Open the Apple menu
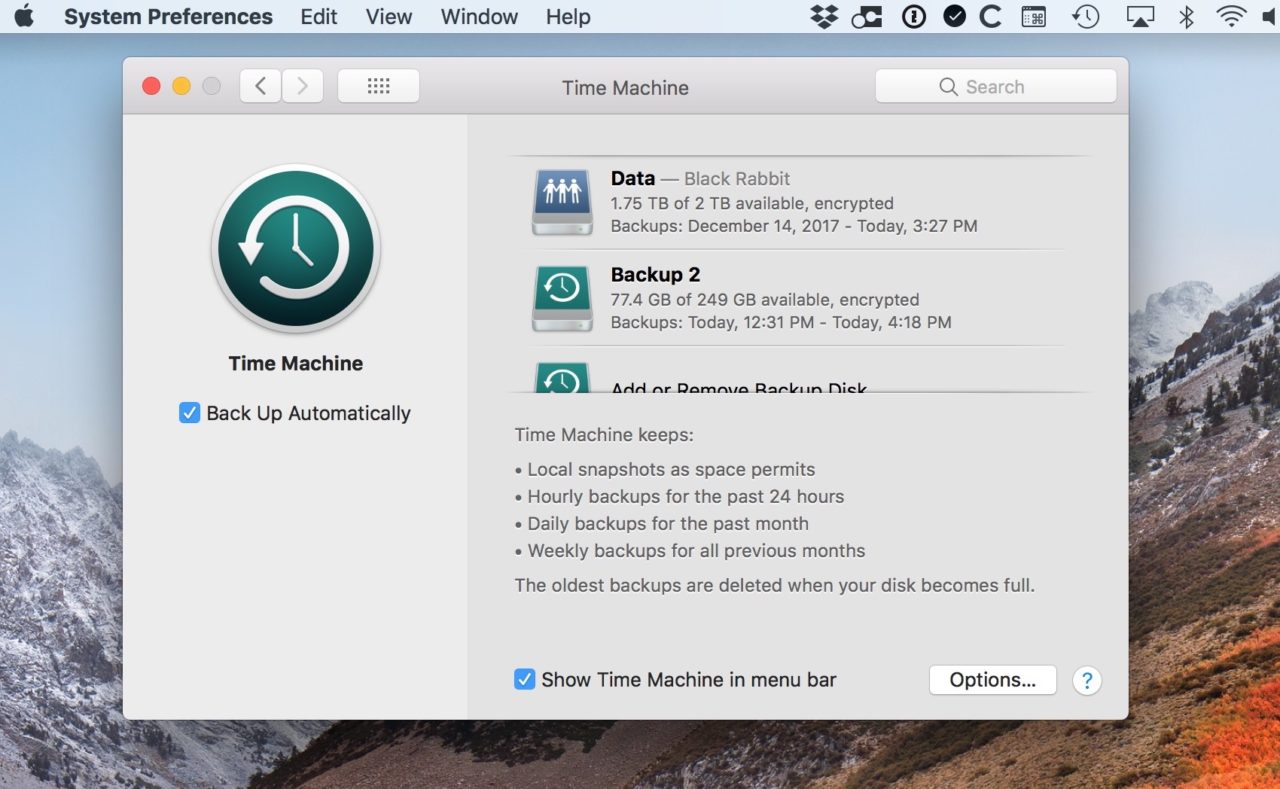Viewport: 1280px width, 789px height. click(x=24, y=16)
